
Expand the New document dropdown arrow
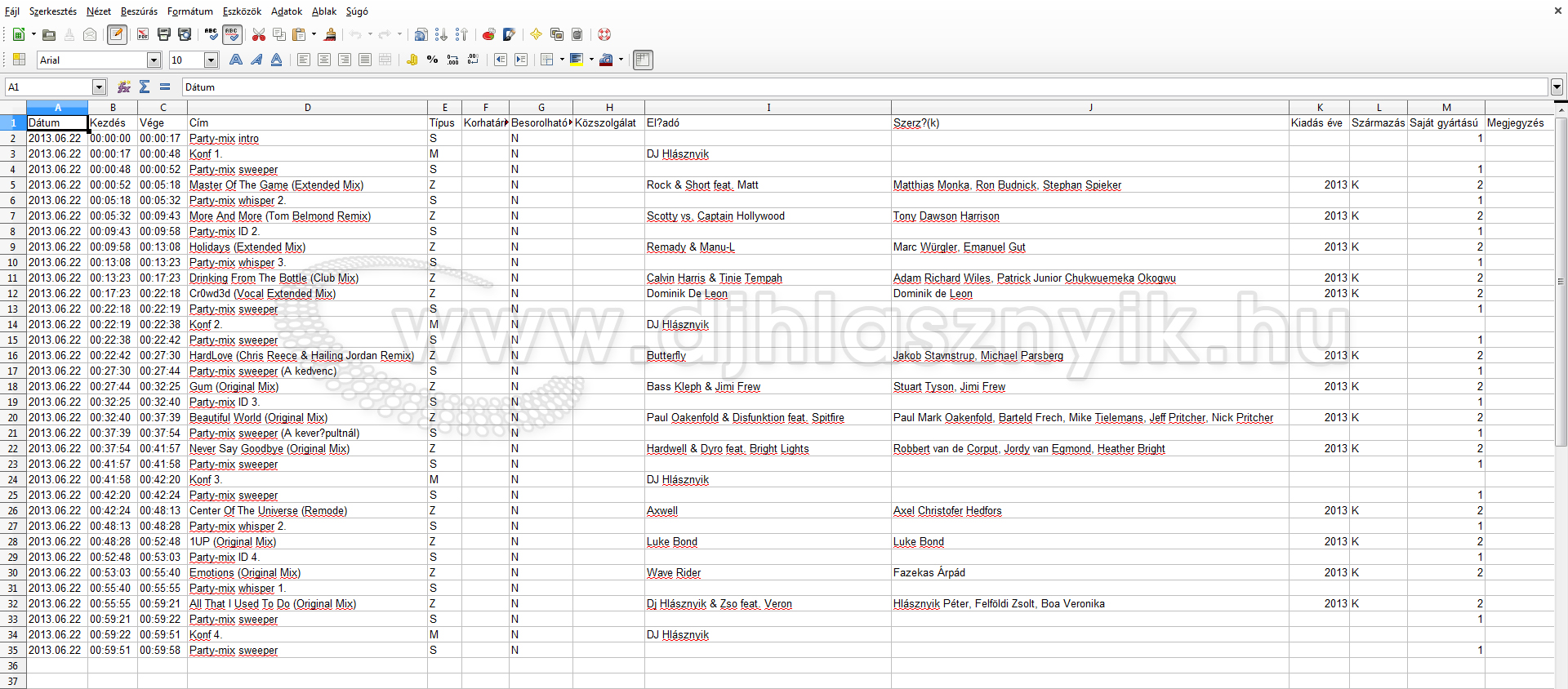point(33,34)
